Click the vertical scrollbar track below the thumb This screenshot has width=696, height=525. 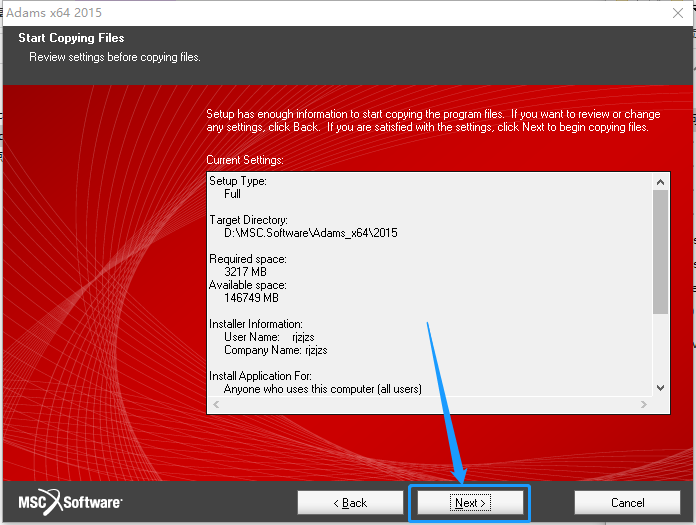coord(660,347)
